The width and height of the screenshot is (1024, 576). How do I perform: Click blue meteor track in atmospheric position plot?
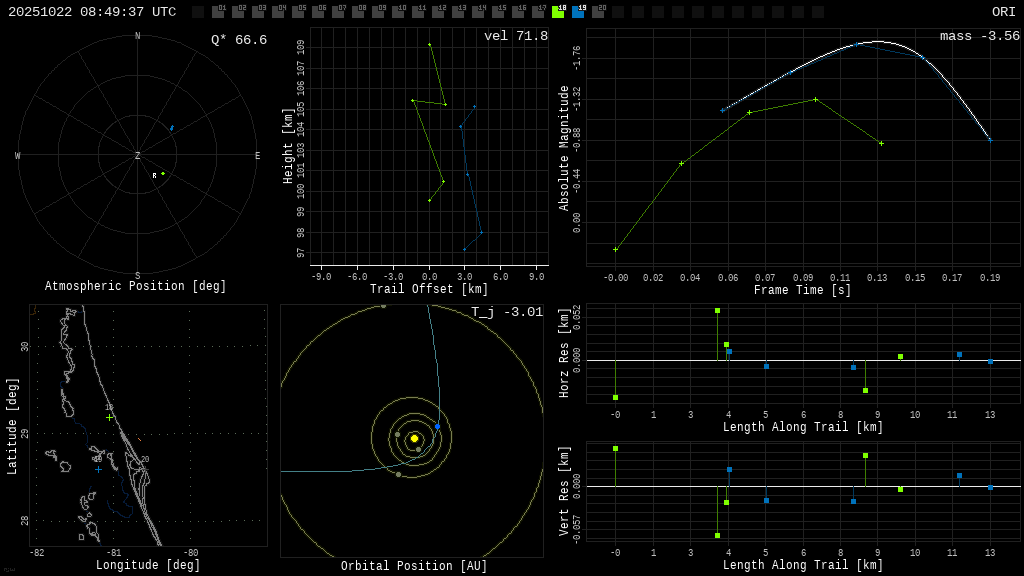(x=171, y=128)
